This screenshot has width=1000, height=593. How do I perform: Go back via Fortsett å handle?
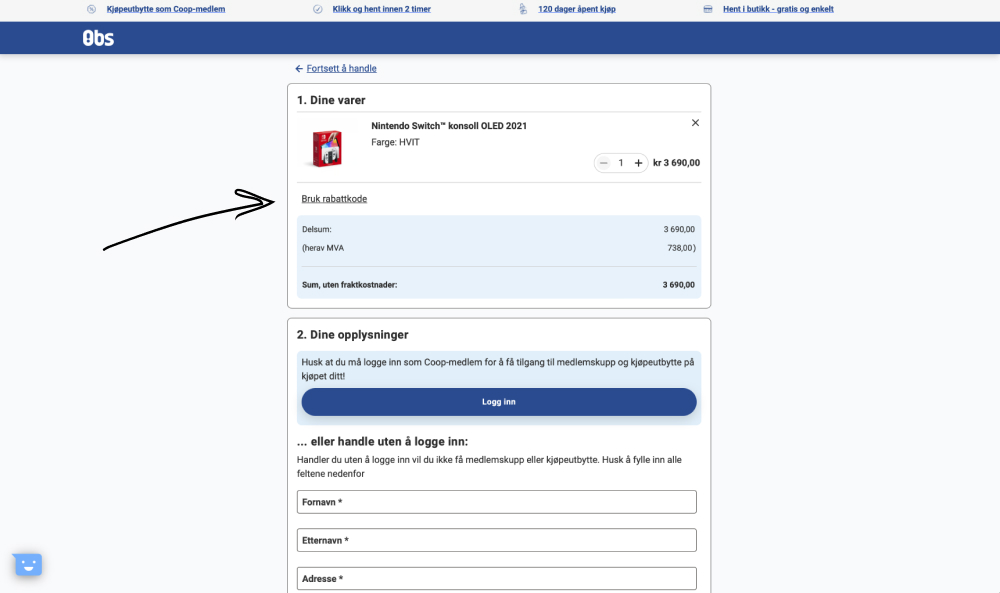341,69
